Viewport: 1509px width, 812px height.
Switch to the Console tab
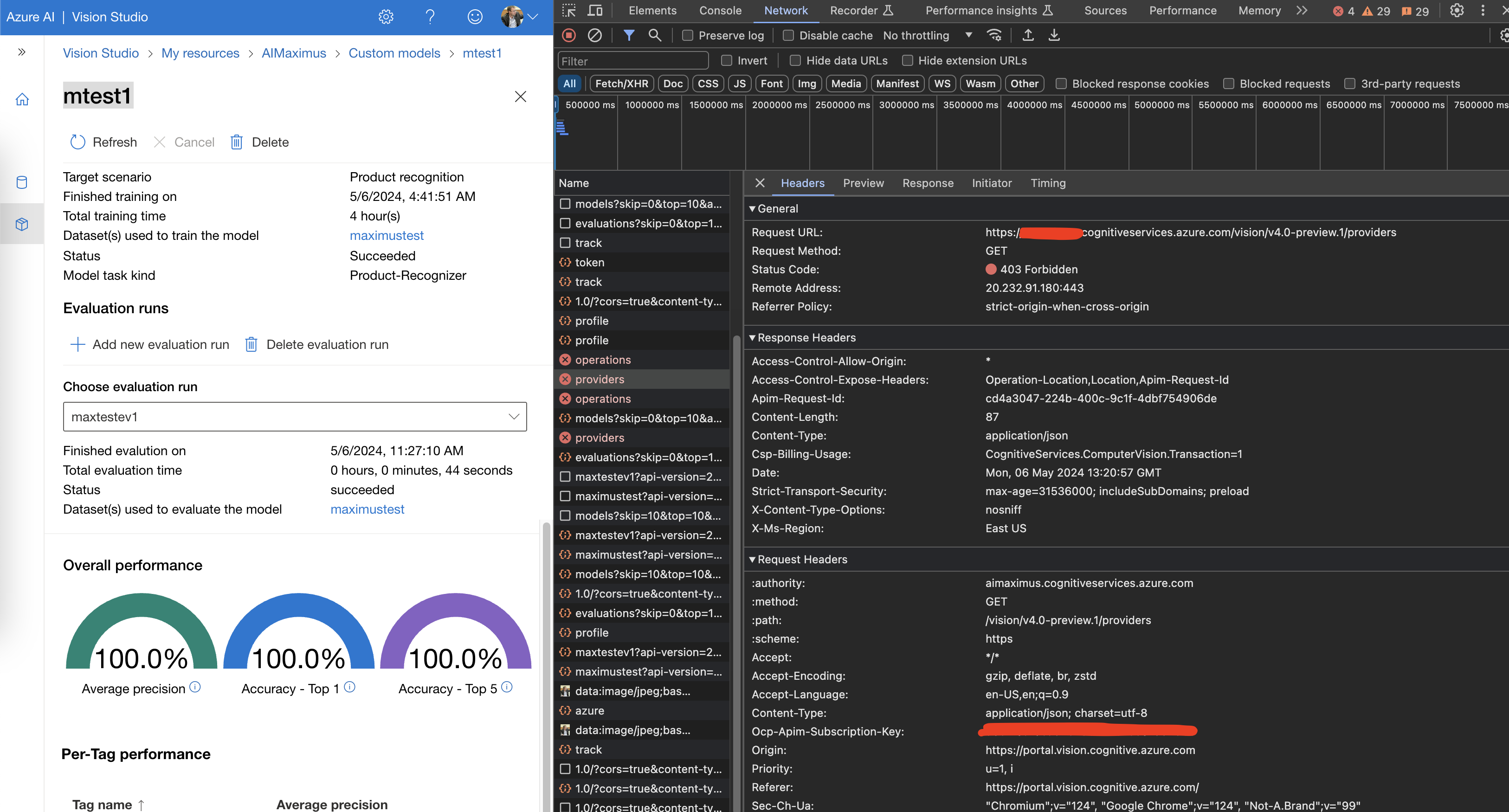(x=720, y=11)
